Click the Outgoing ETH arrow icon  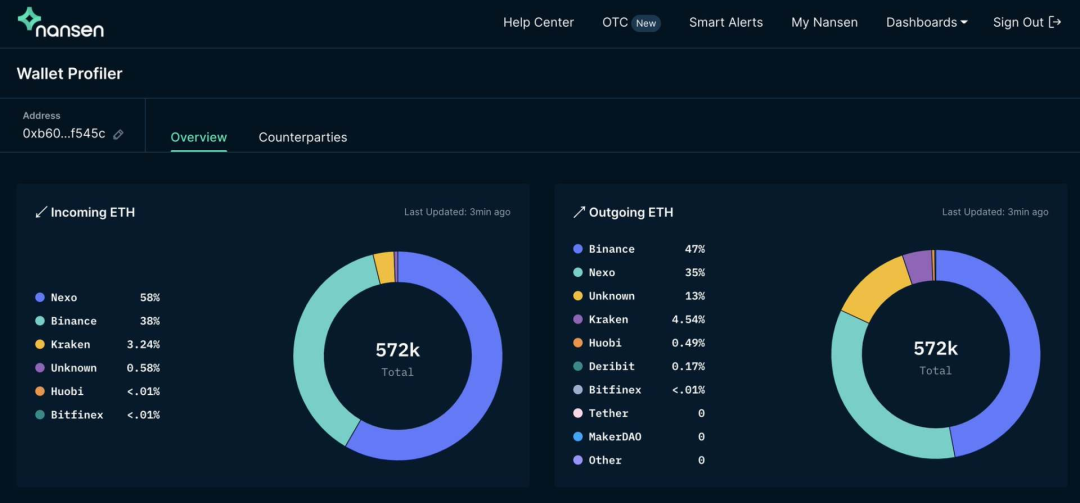579,212
